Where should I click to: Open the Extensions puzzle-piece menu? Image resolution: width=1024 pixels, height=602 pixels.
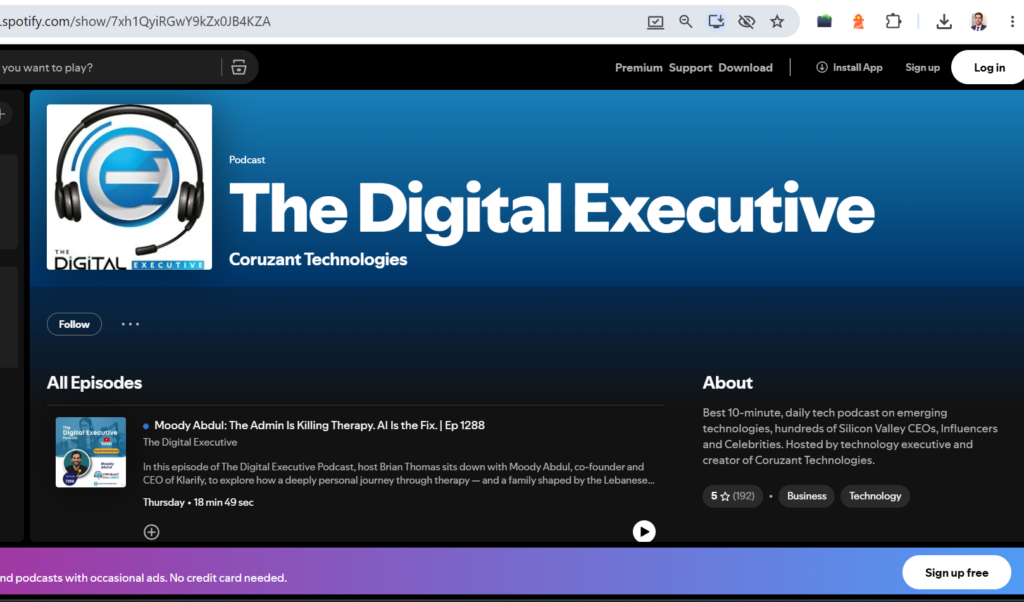pos(893,22)
